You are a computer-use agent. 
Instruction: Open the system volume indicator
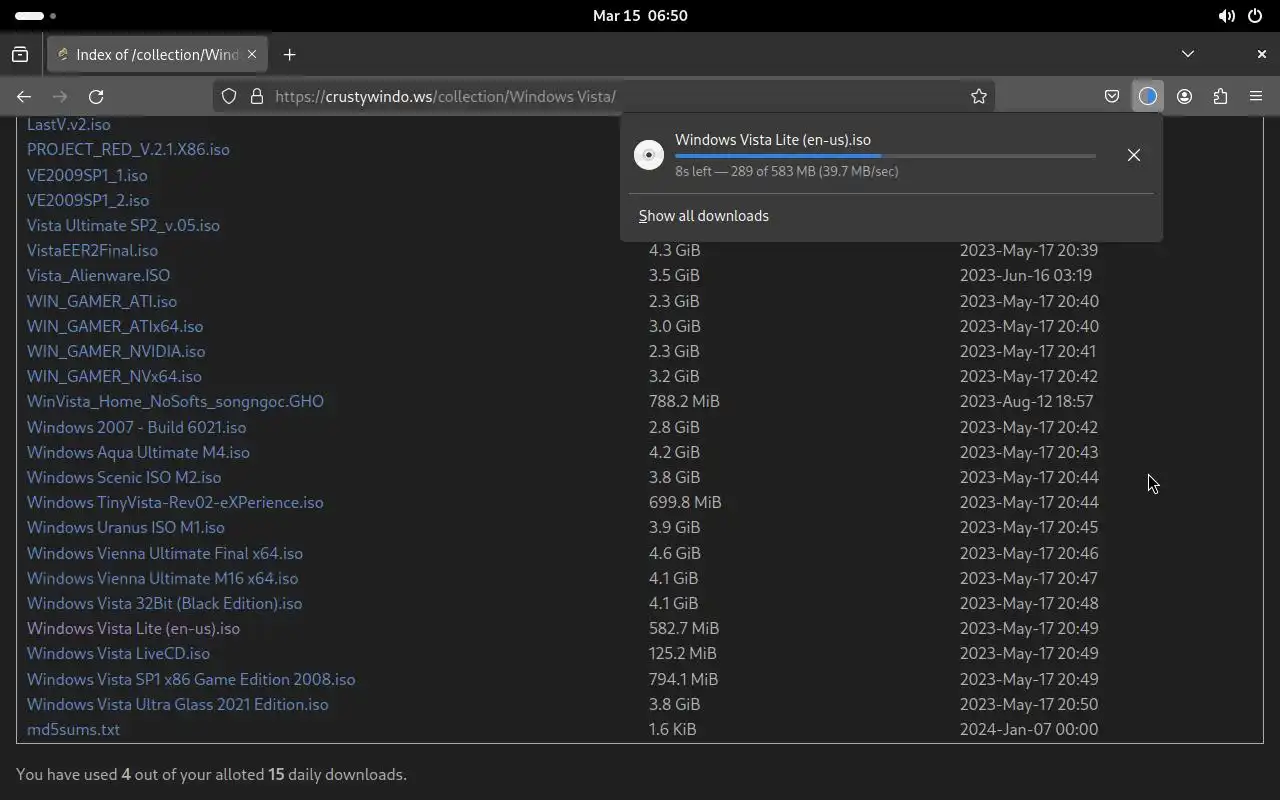(x=1226, y=16)
